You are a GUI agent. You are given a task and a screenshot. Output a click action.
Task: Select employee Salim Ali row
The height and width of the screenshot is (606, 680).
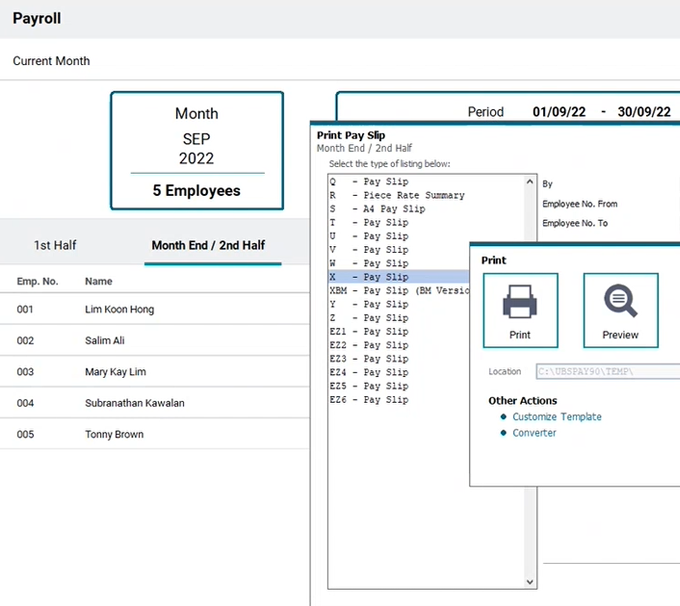point(106,341)
